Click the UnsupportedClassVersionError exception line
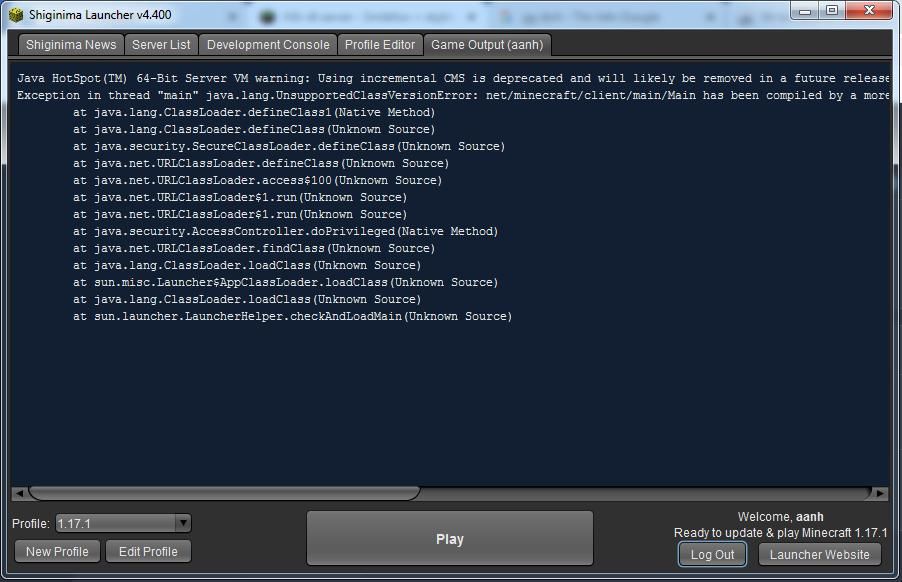 (453, 95)
